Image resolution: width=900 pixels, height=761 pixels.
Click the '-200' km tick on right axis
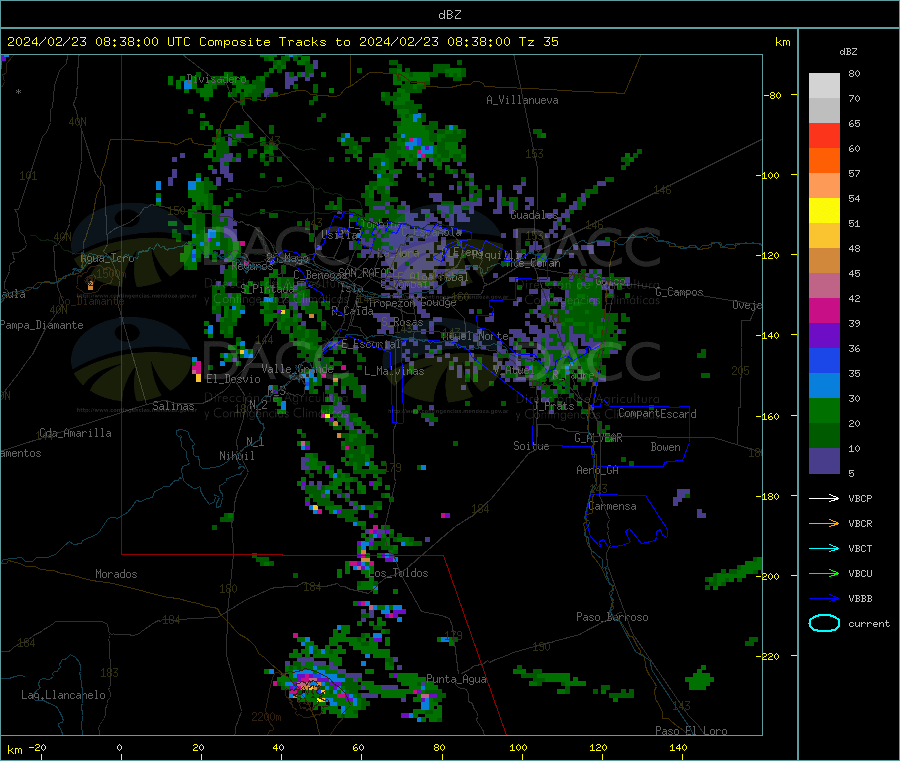(x=767, y=576)
